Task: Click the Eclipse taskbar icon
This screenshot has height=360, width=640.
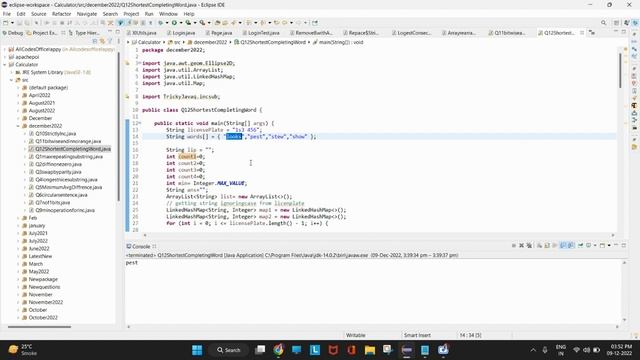Action: (x=407, y=350)
